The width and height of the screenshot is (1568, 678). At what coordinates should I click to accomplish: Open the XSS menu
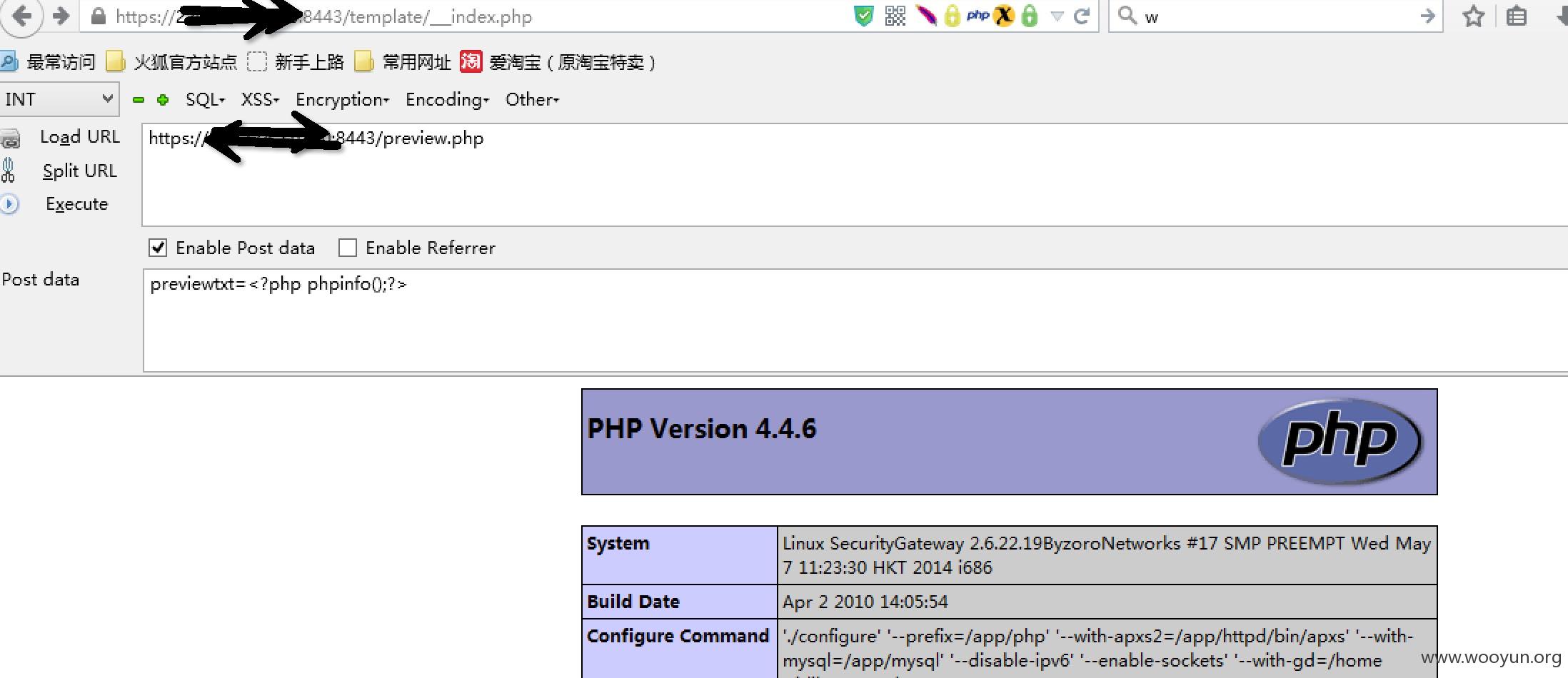[x=259, y=100]
